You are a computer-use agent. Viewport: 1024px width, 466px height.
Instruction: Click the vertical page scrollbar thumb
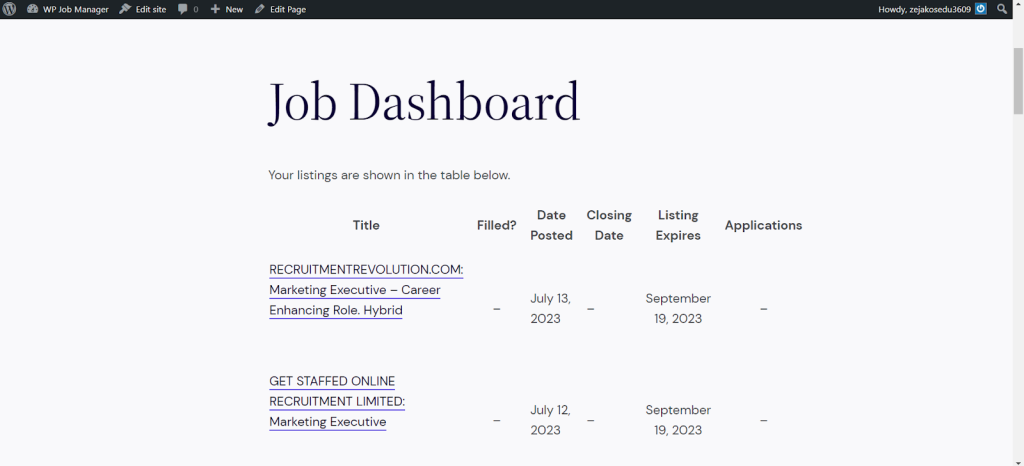point(1018,81)
